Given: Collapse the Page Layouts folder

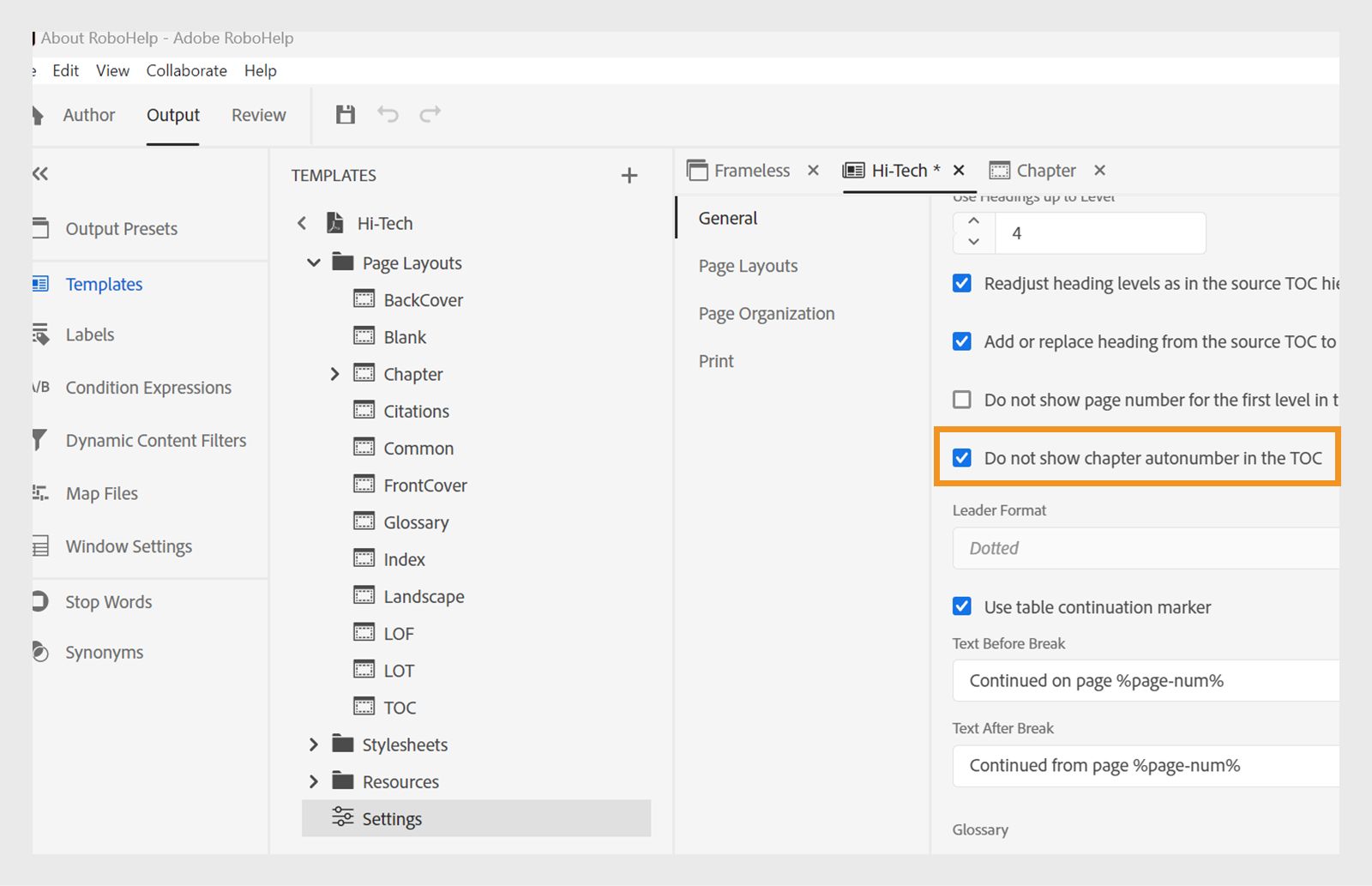Looking at the screenshot, I should click(314, 262).
